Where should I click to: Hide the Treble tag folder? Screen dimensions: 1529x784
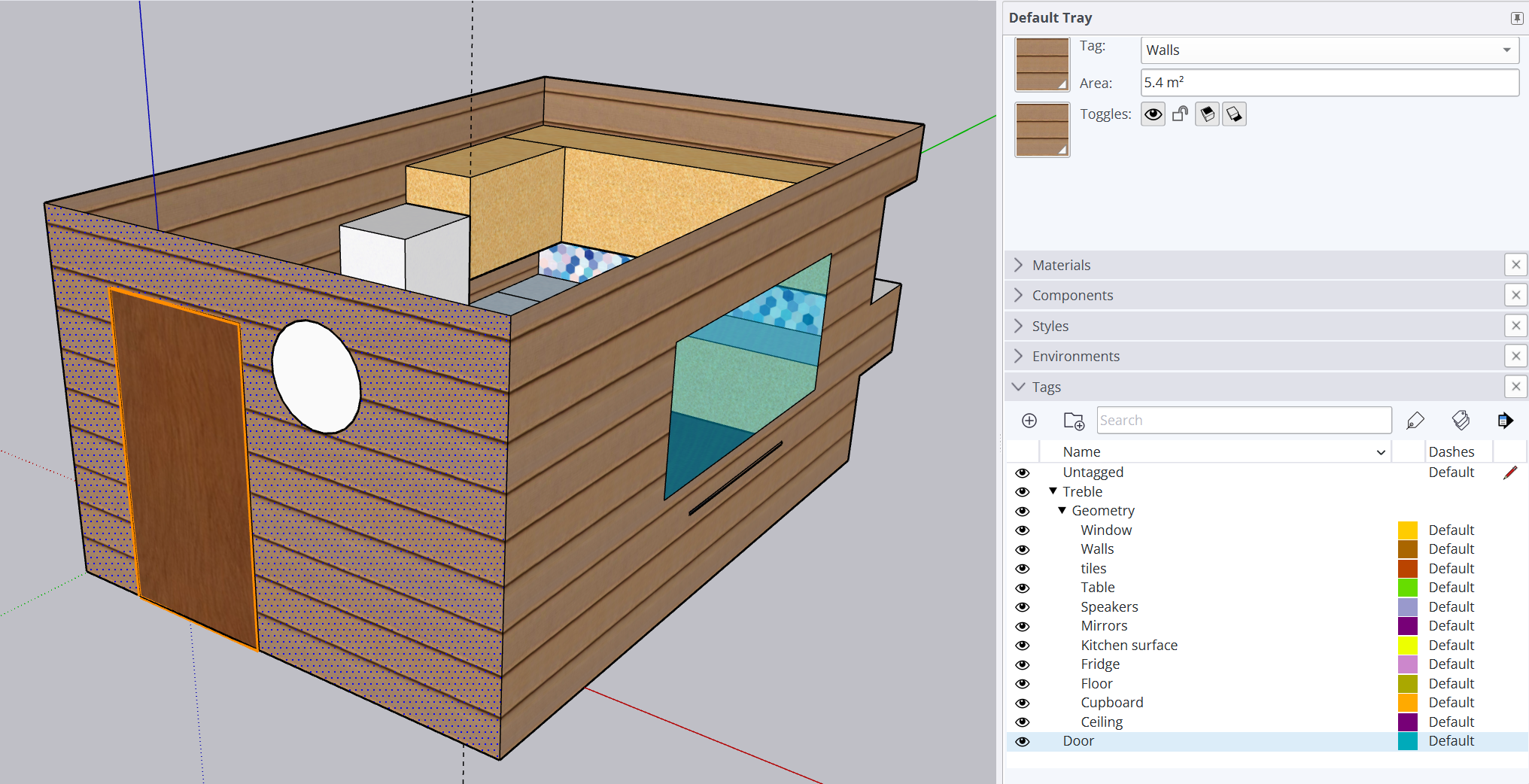pos(1022,492)
